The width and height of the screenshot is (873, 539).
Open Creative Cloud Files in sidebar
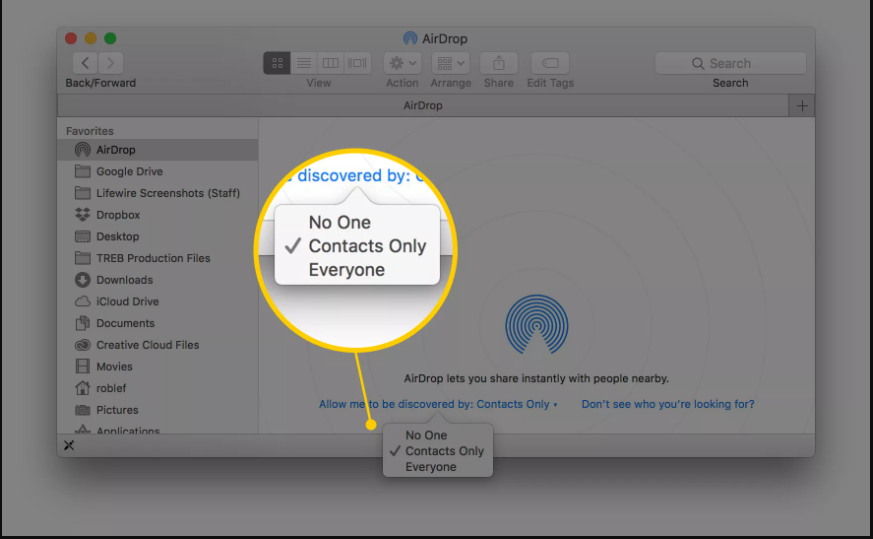[x=158, y=345]
